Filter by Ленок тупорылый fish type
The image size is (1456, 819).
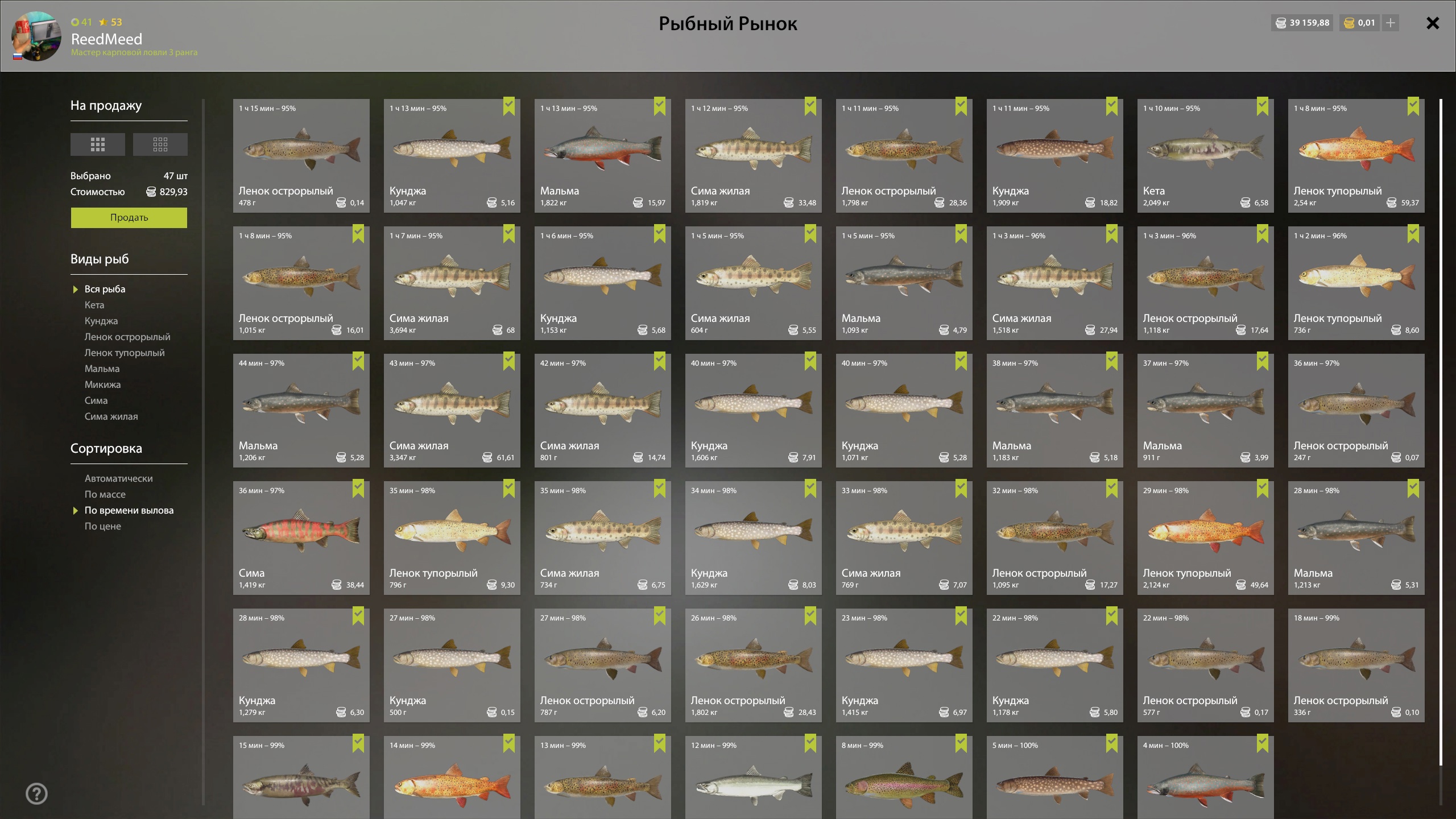[x=125, y=353]
